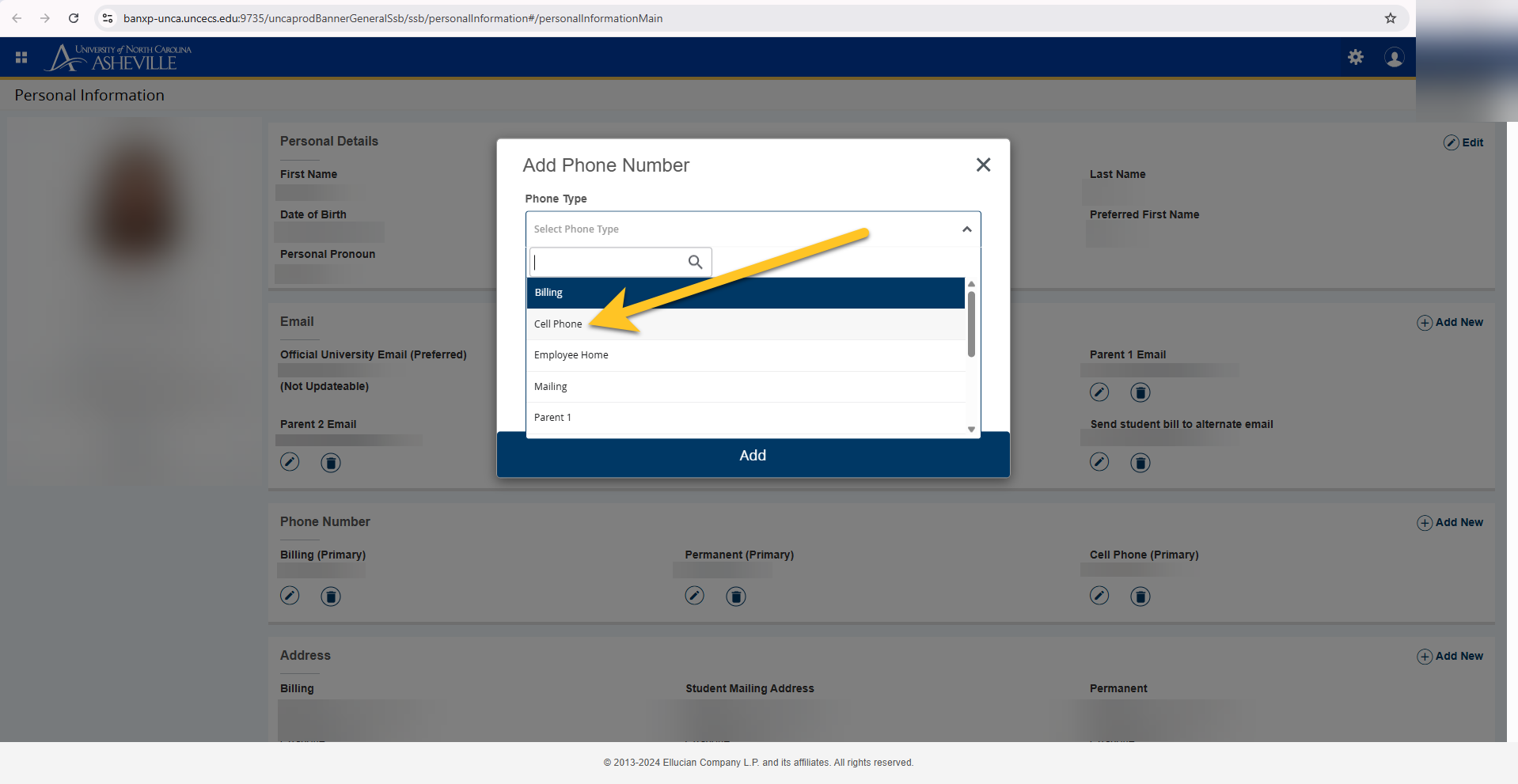Click Add New in Email section
The height and width of the screenshot is (784, 1518).
pos(1450,323)
